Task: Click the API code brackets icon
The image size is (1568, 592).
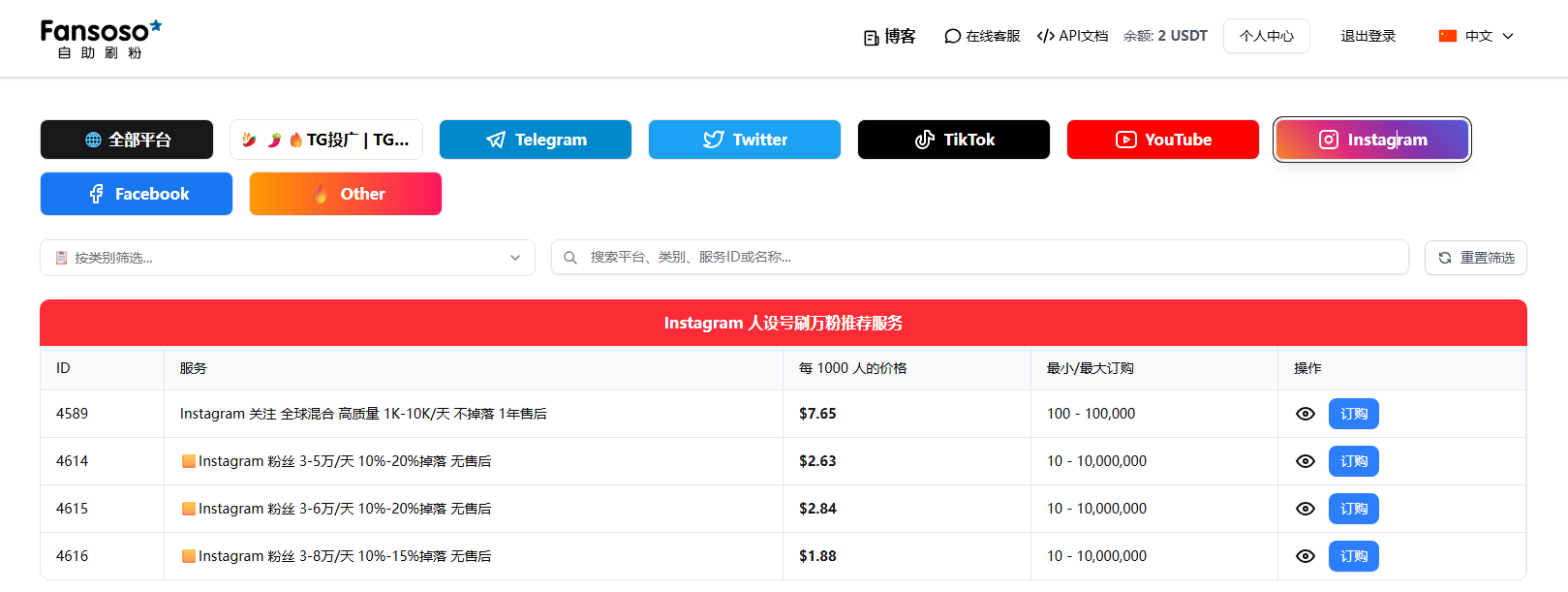Action: (x=1045, y=36)
